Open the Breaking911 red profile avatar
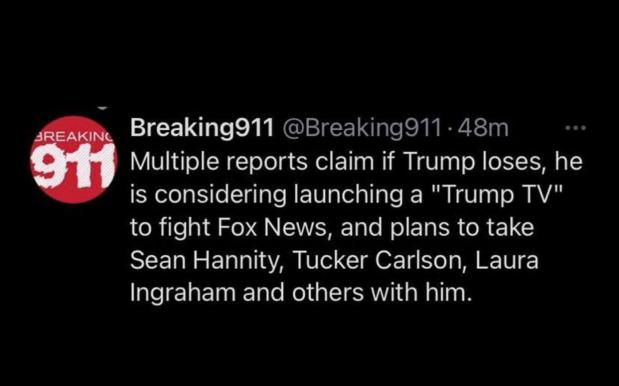 click(74, 159)
